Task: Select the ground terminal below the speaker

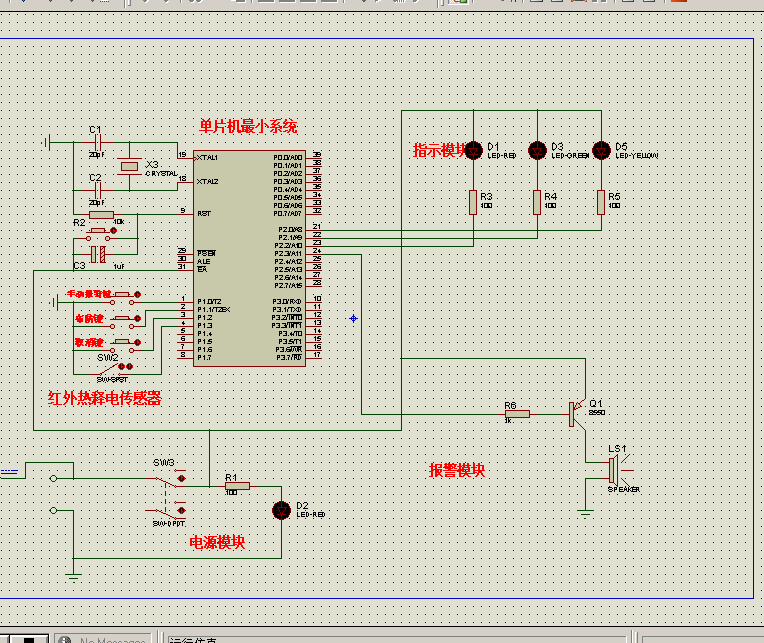Action: pos(585,512)
